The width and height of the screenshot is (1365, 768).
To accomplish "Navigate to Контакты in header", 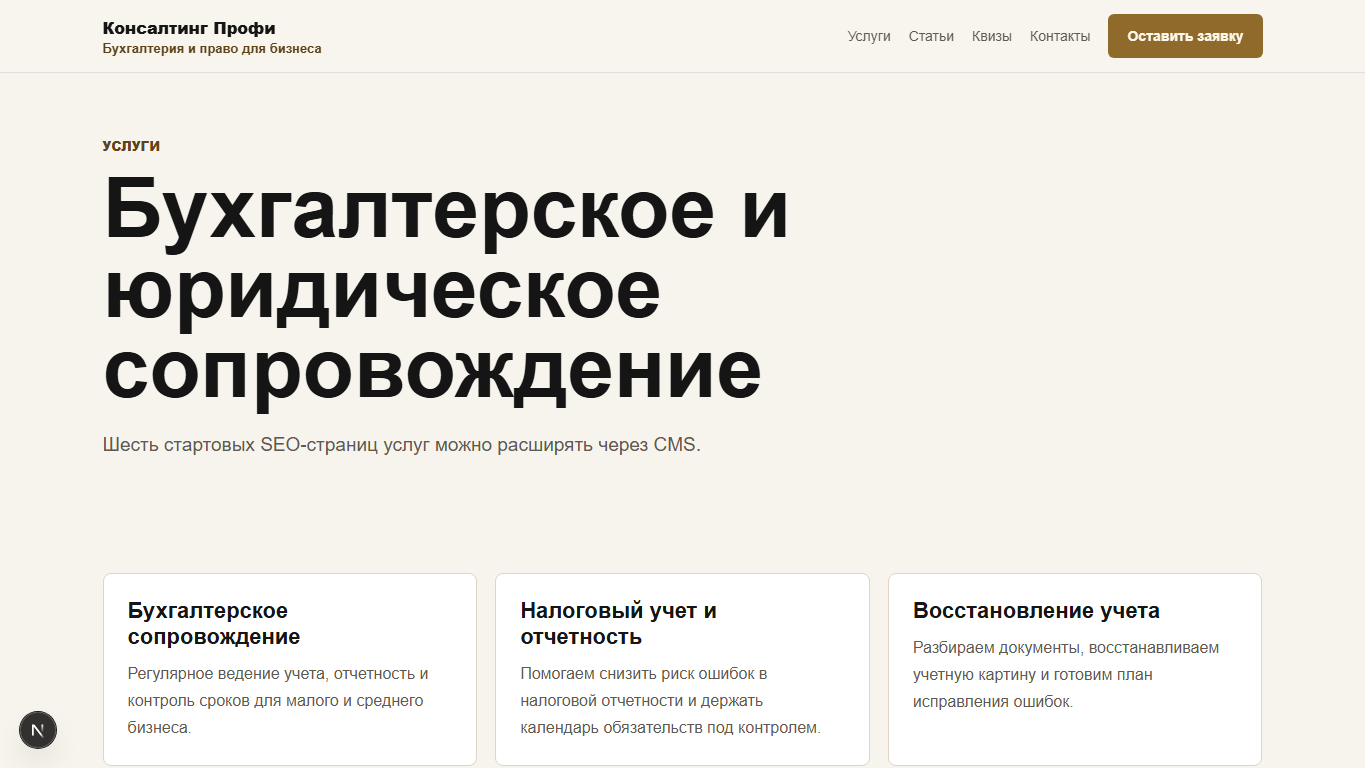I will 1060,36.
